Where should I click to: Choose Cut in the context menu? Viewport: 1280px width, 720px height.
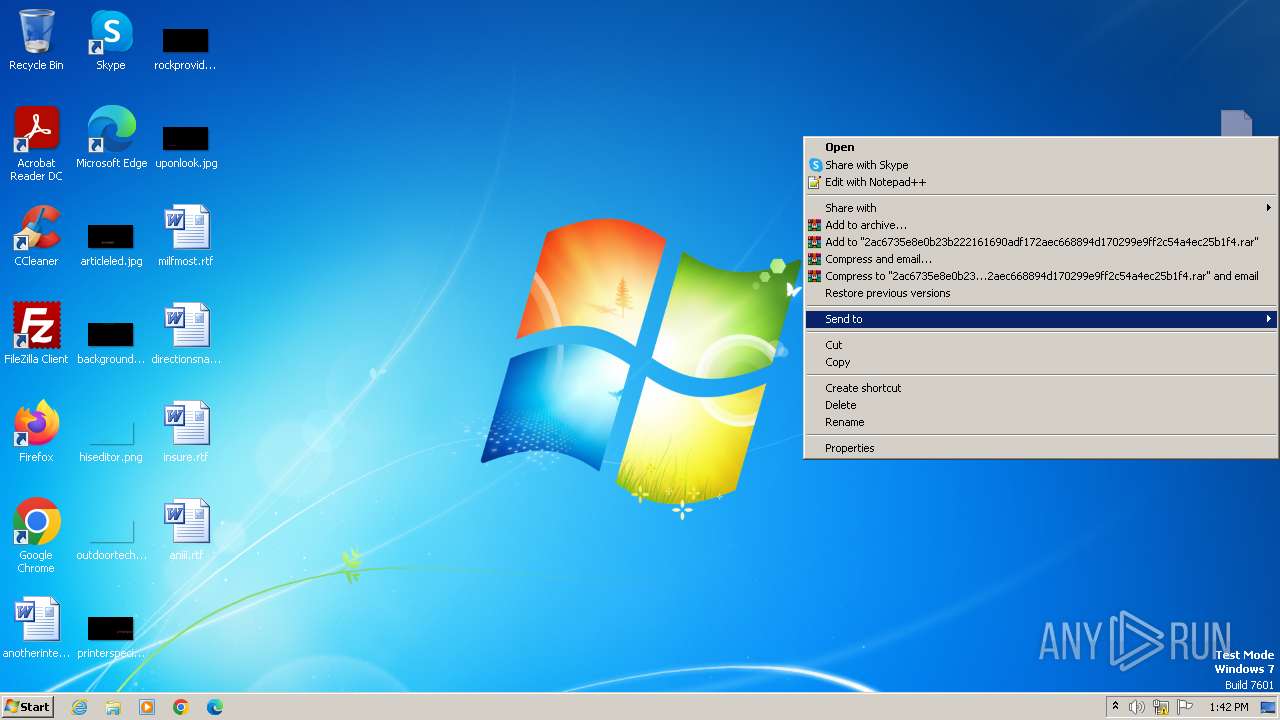click(x=1041, y=345)
